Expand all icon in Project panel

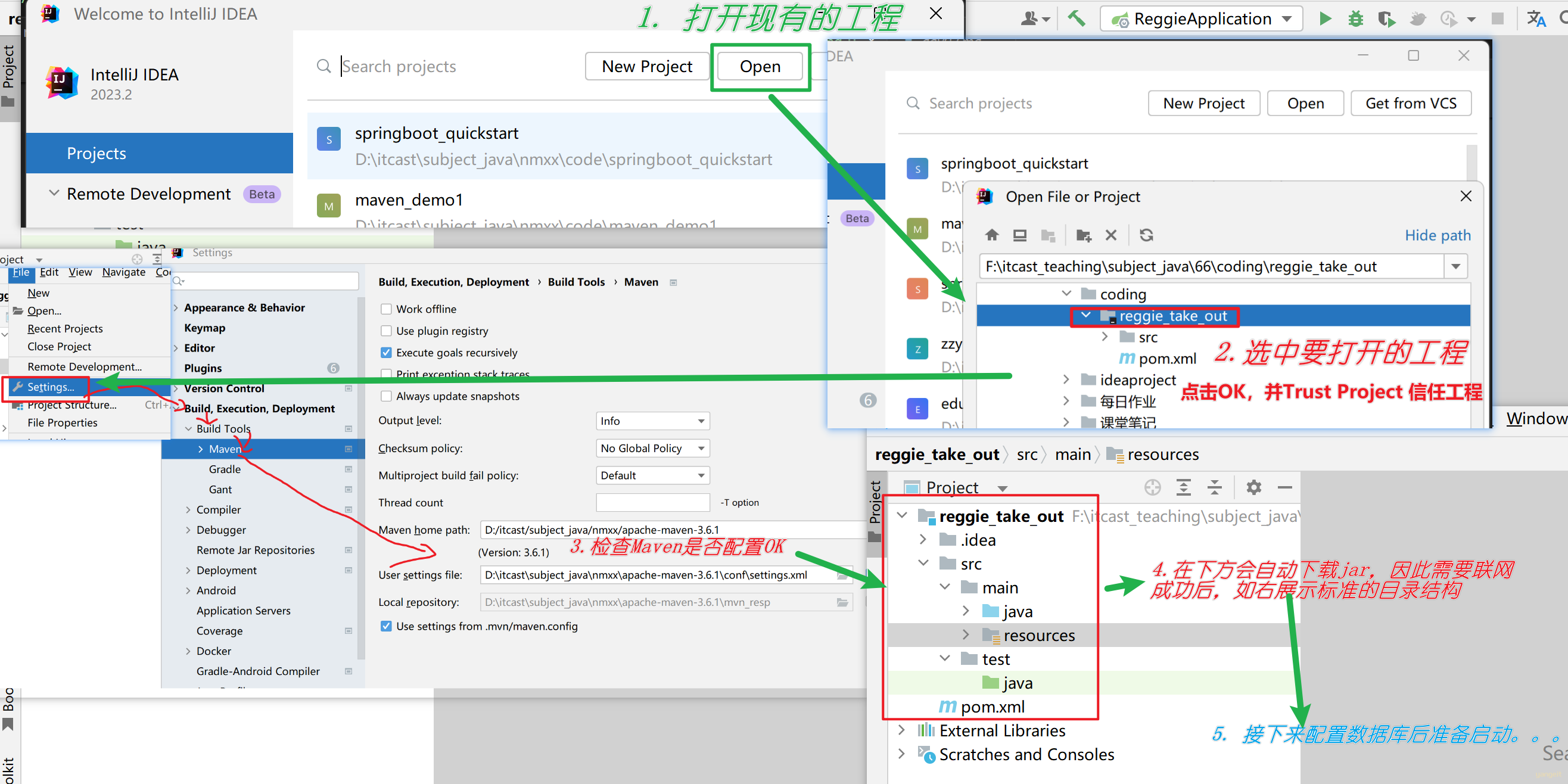tap(1183, 487)
